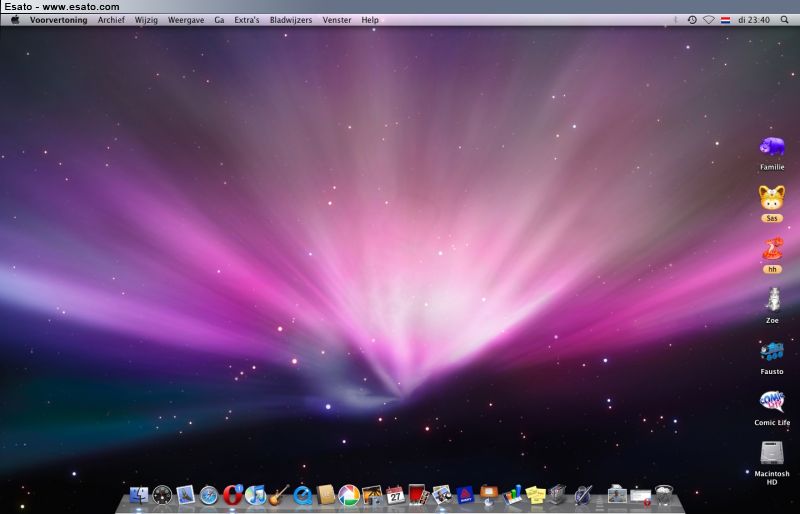
Task: Select the Comic Life desktop icon
Action: point(772,402)
